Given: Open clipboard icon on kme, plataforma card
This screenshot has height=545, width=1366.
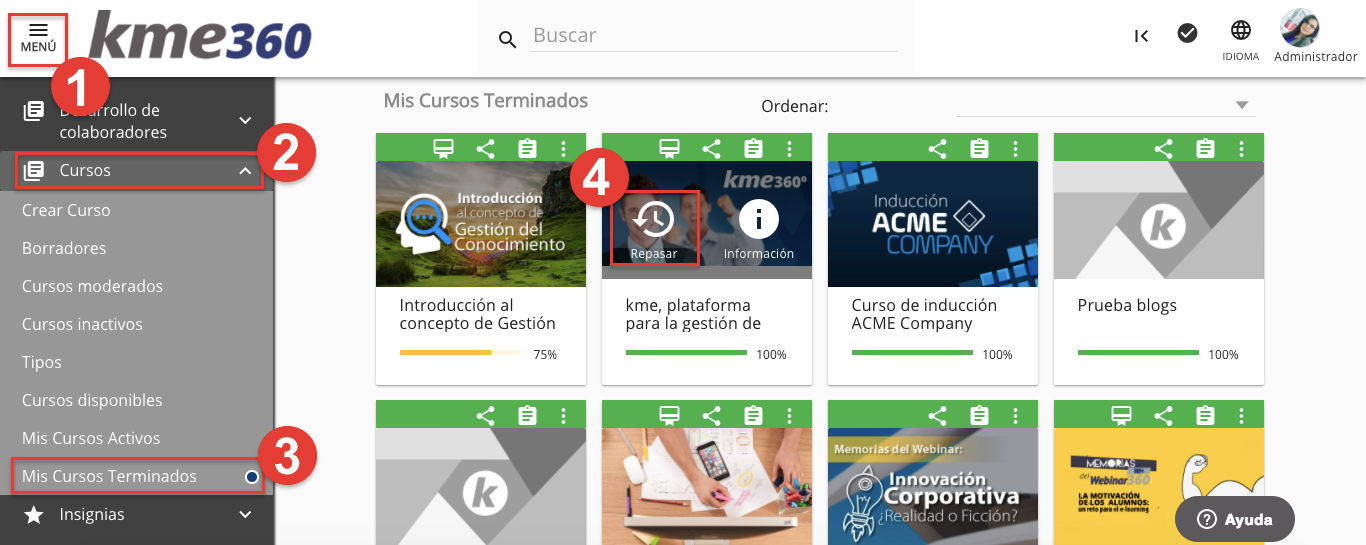Looking at the screenshot, I should pyautogui.click(x=753, y=149).
